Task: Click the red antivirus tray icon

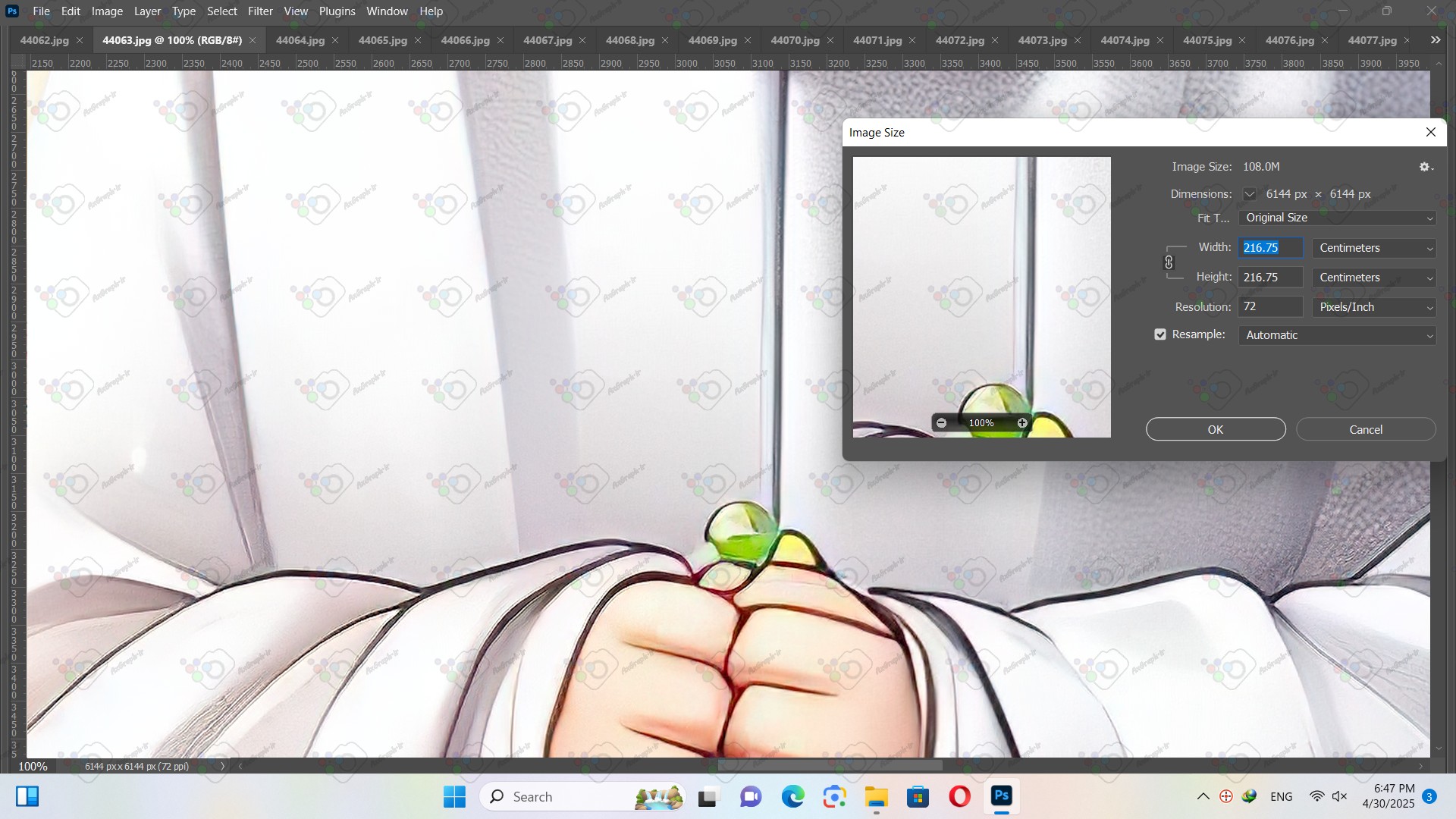Action: point(1226,796)
